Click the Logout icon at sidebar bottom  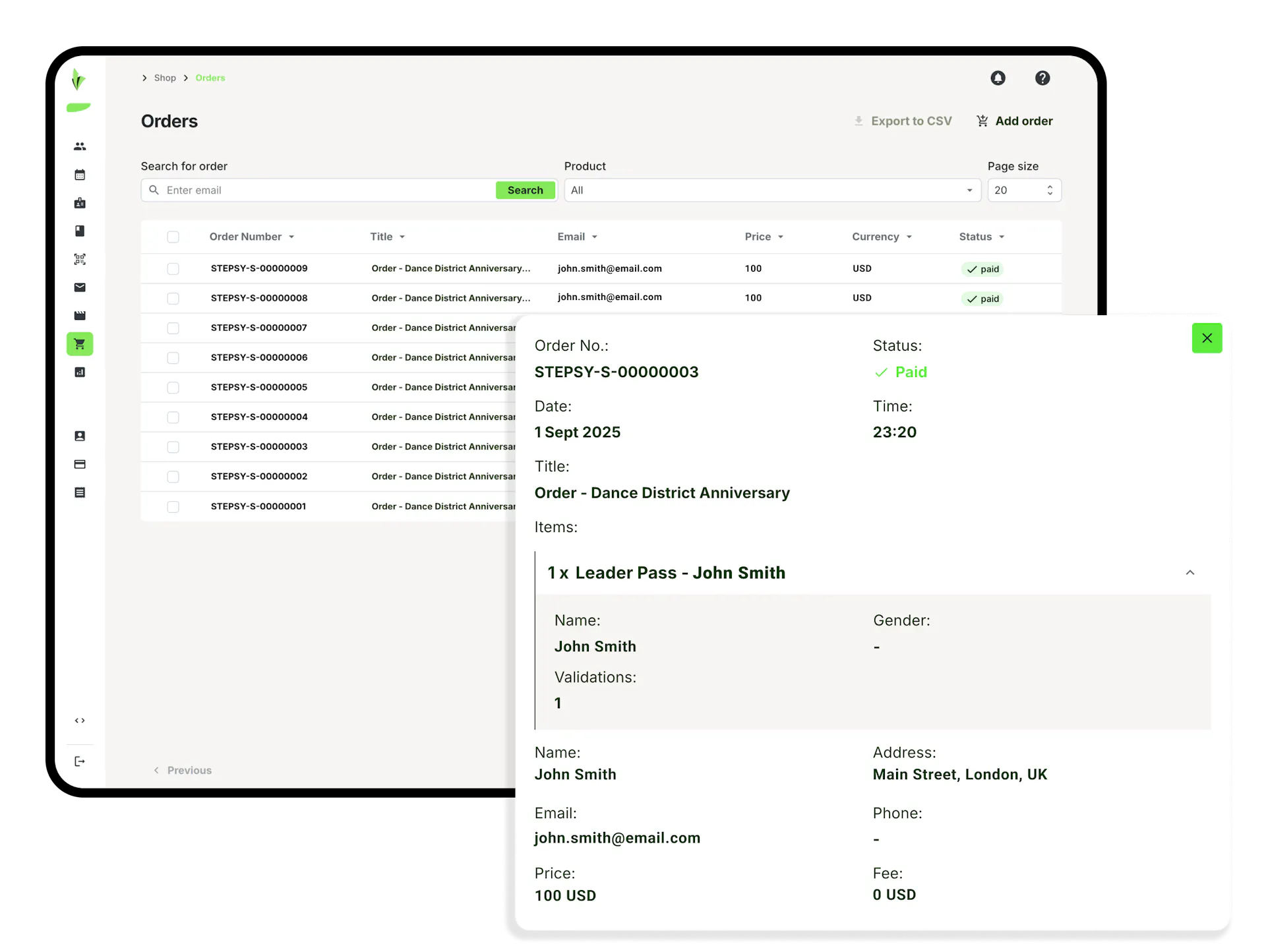tap(80, 761)
